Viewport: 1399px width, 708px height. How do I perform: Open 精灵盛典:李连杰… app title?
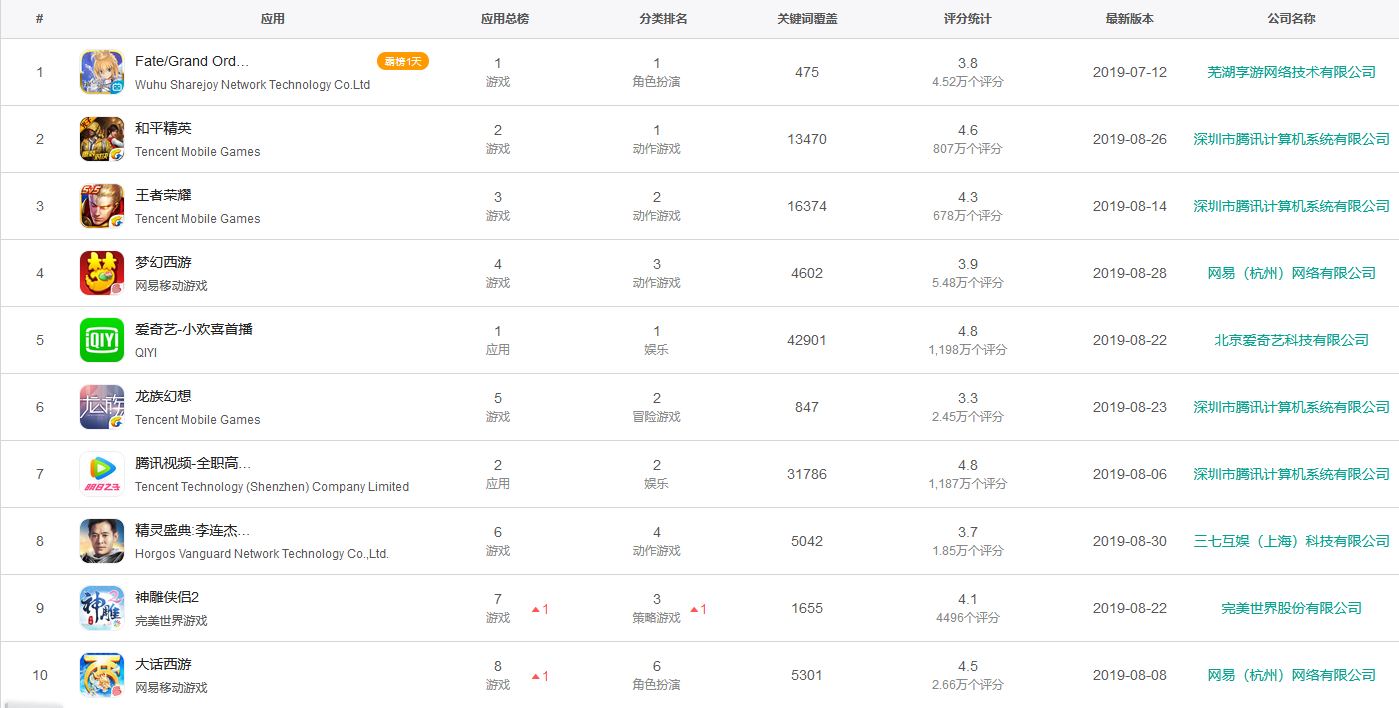(x=193, y=530)
